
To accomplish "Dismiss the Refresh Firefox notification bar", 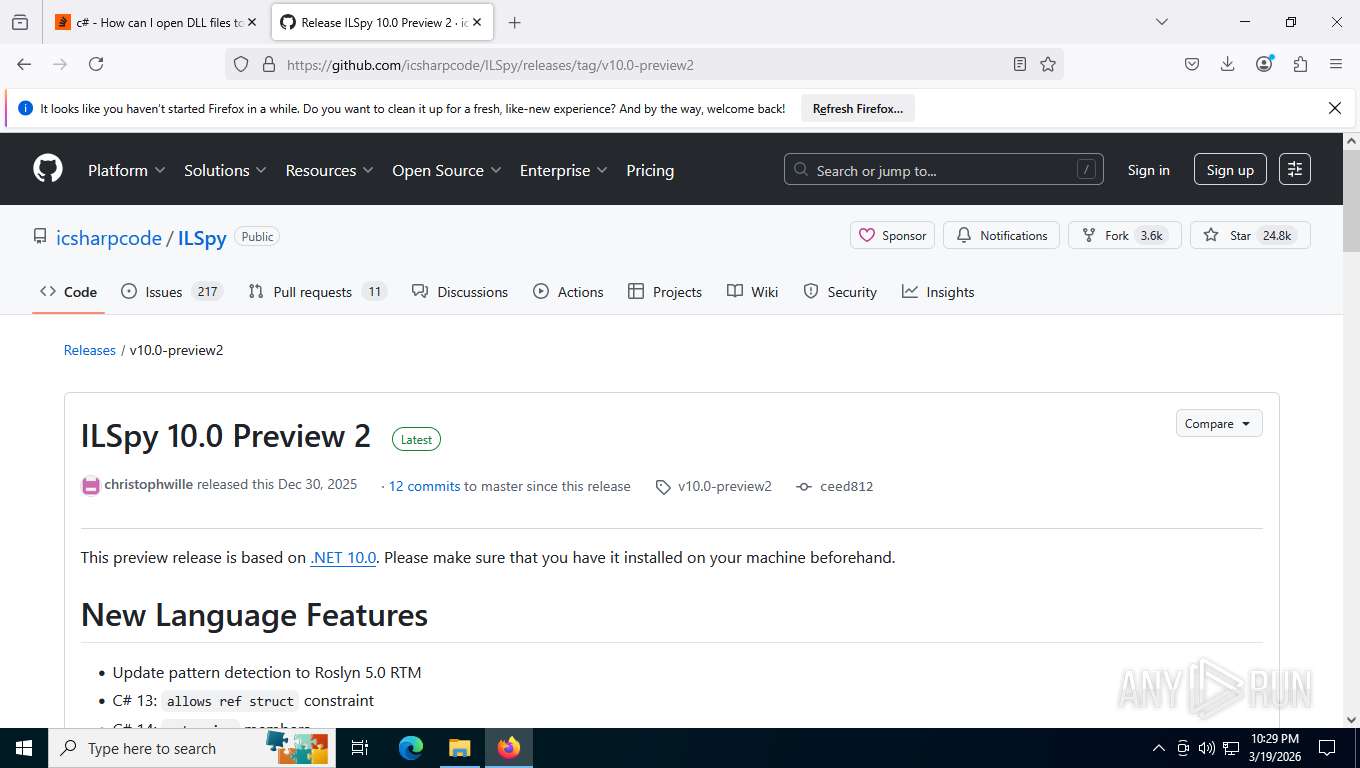I will coord(1334,108).
